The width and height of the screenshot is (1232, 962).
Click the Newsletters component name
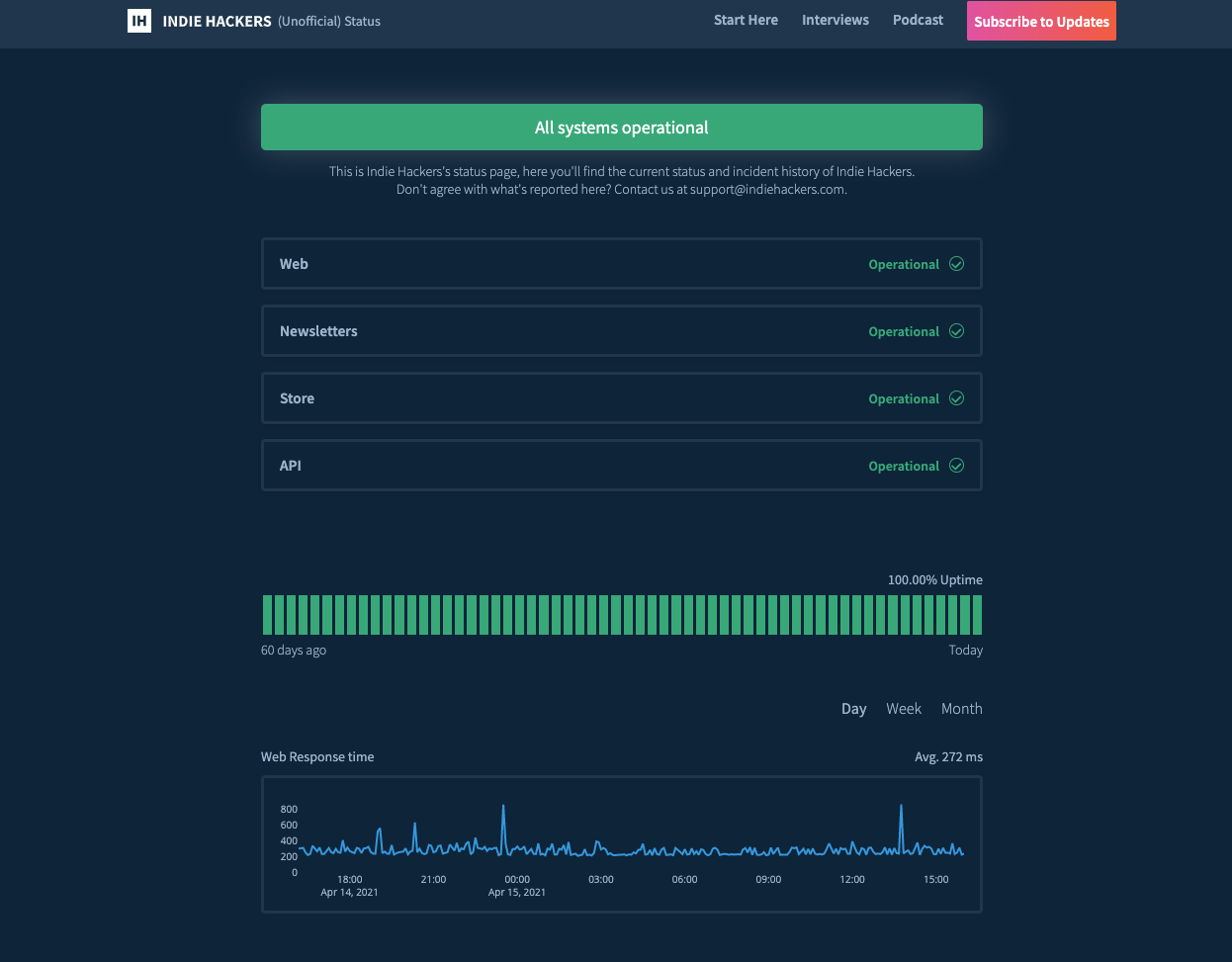[x=318, y=331]
